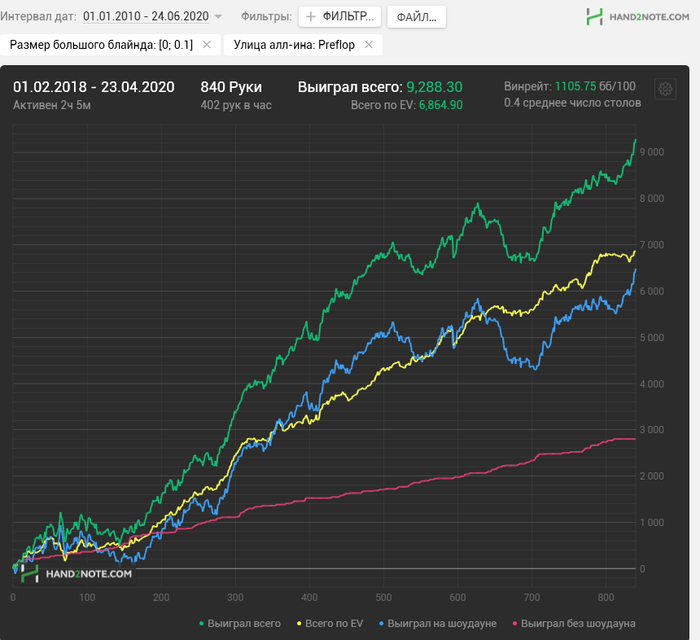The width and height of the screenshot is (700, 640).
Task: Click the '402 рук в час' text
Action: pos(236,105)
